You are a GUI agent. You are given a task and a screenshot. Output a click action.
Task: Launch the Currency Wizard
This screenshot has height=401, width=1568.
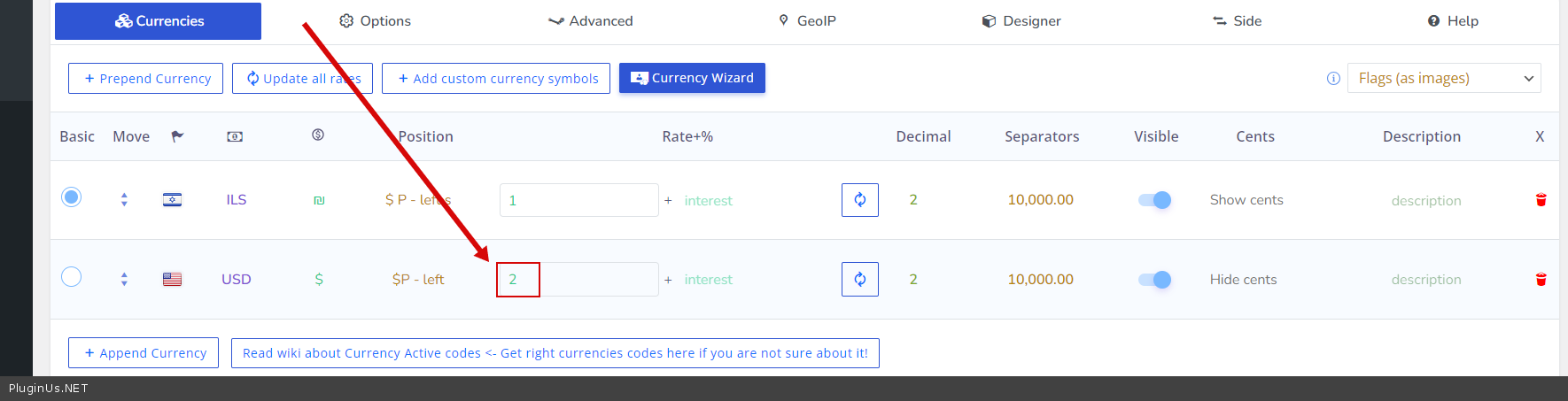pos(692,78)
